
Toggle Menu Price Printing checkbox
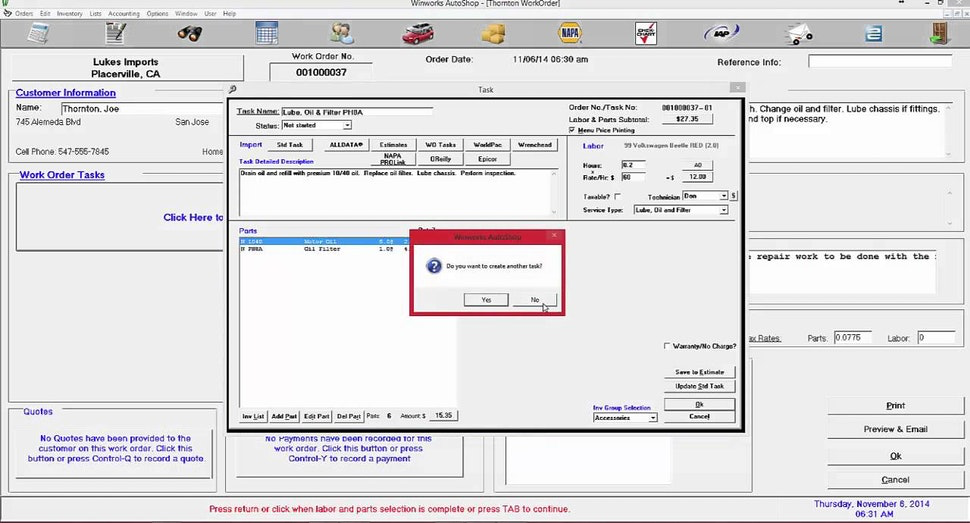click(x=572, y=130)
